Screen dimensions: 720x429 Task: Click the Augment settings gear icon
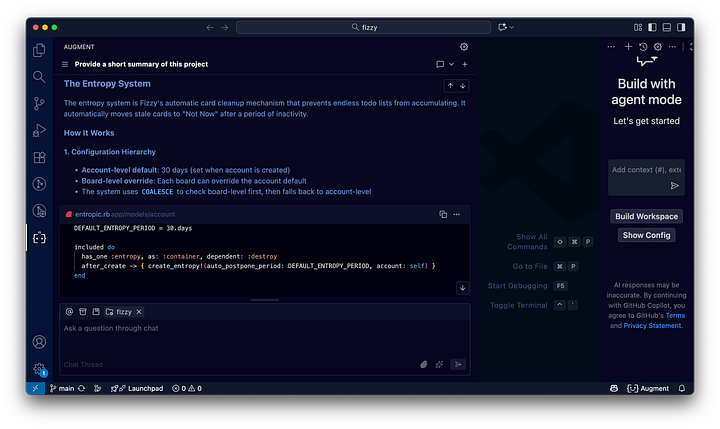(x=464, y=47)
